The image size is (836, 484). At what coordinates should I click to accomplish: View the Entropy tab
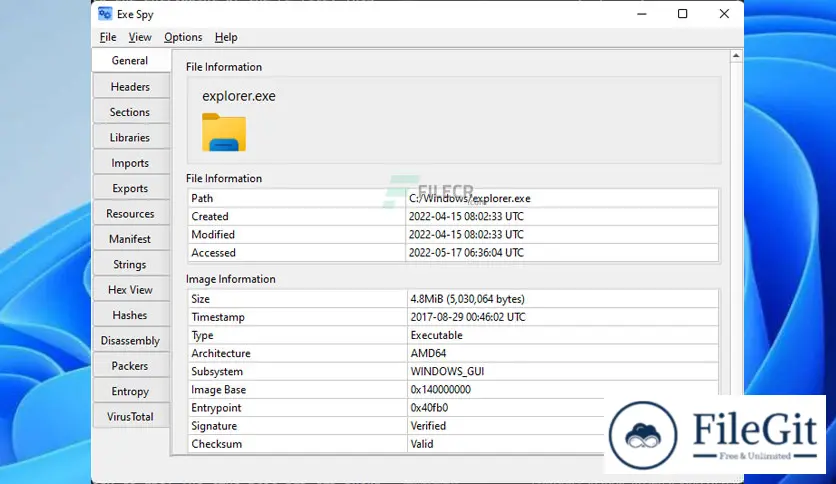131,391
